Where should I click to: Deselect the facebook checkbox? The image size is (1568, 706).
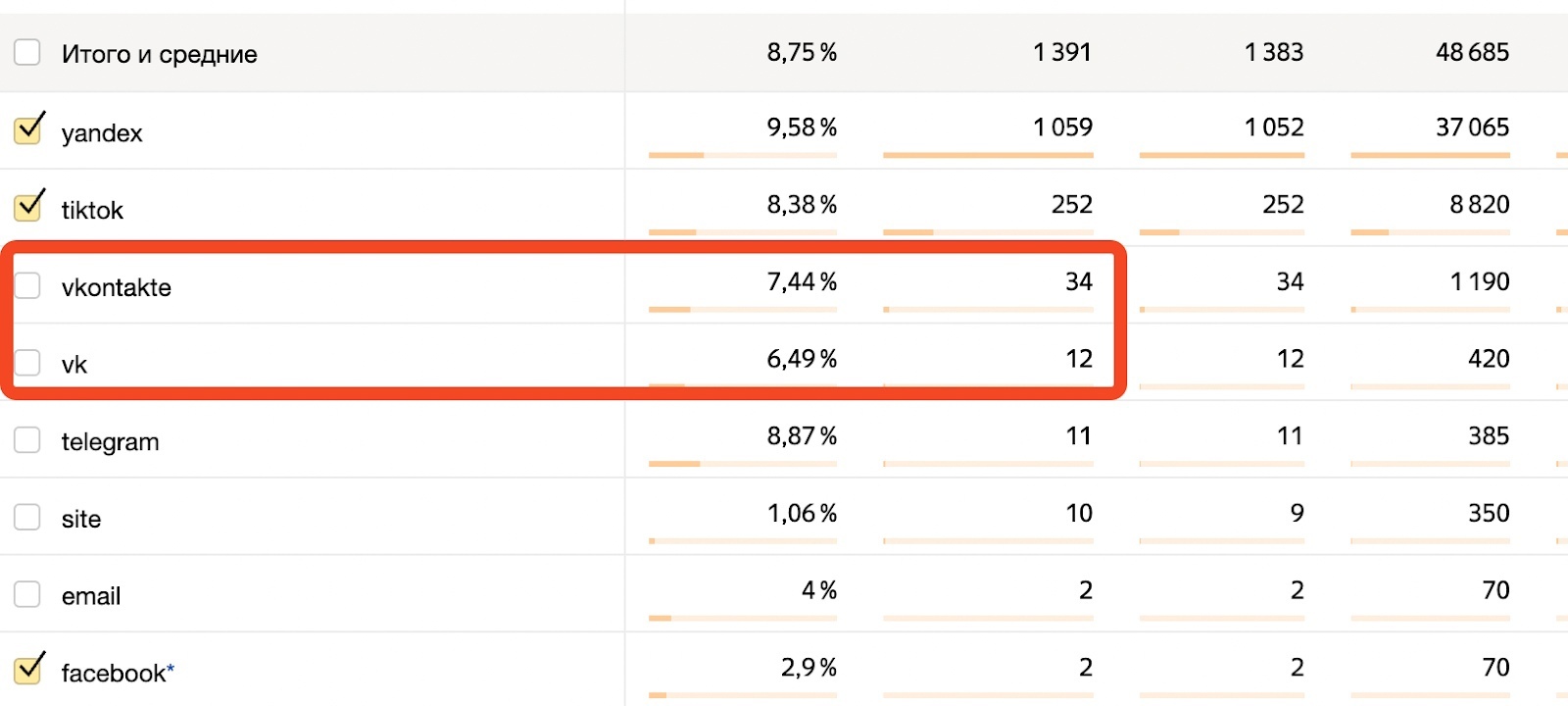click(28, 671)
